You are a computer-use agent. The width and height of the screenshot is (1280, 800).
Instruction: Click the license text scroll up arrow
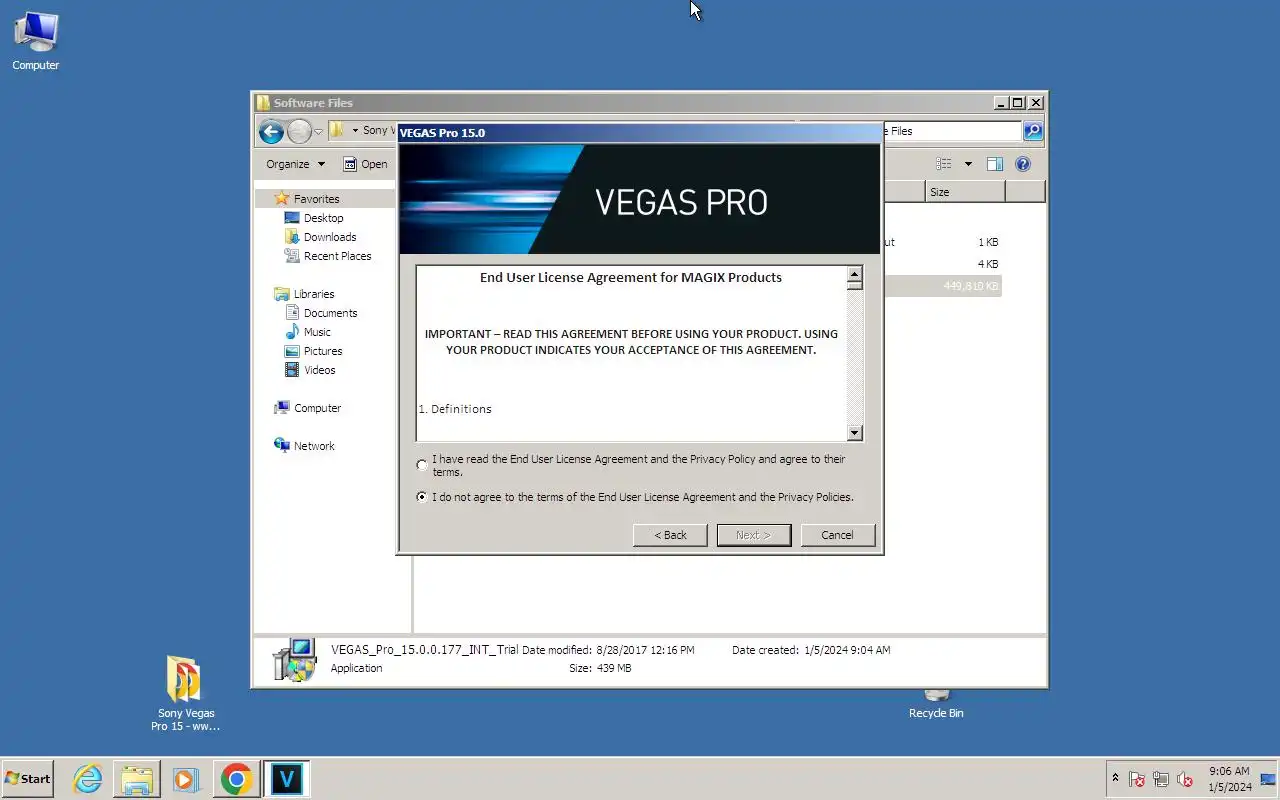pyautogui.click(x=854, y=274)
